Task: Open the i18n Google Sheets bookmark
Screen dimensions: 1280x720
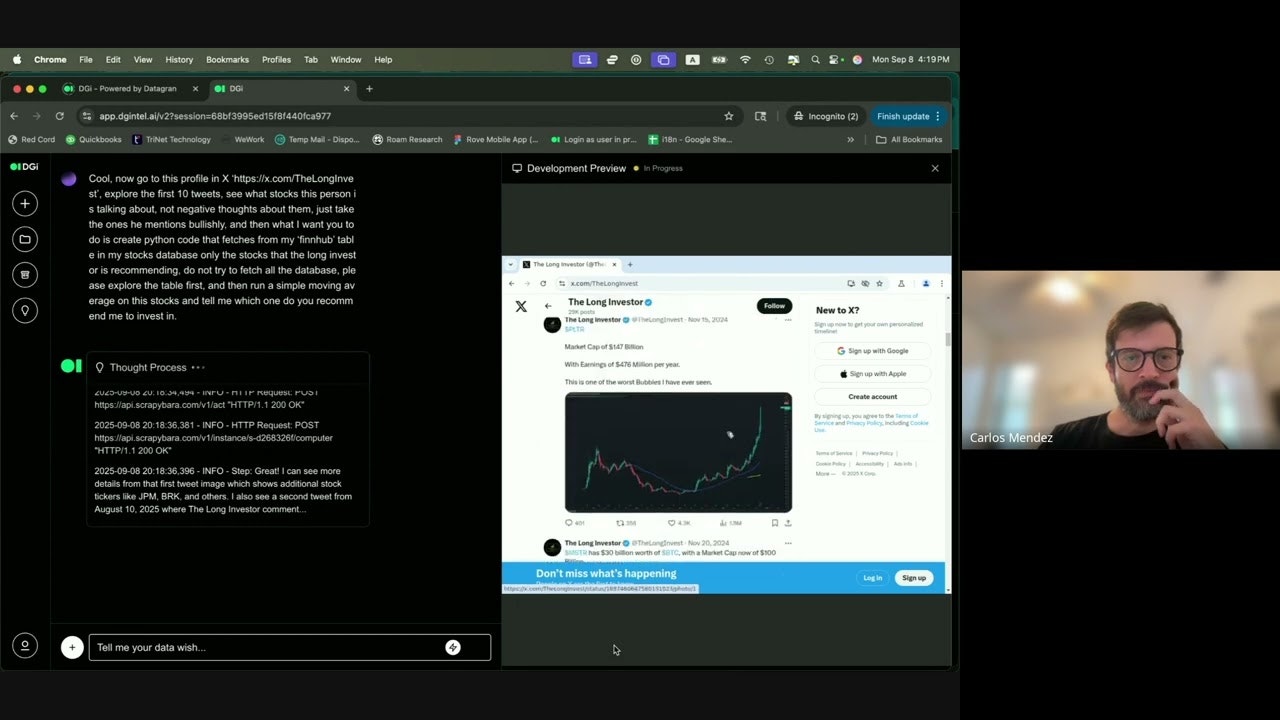Action: click(x=690, y=140)
